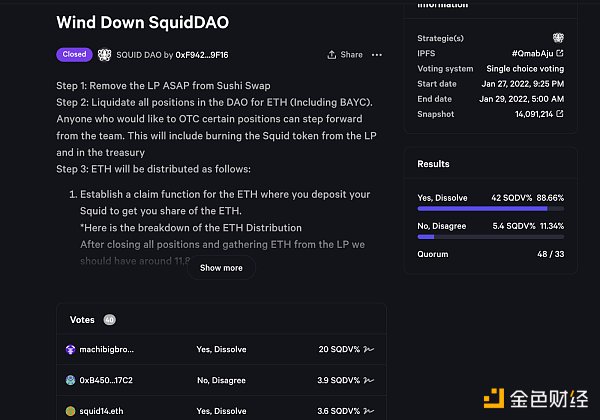Click the SQUID DAO avatar icon
Image resolution: width=600 pixels, height=420 pixels.
click(x=104, y=54)
